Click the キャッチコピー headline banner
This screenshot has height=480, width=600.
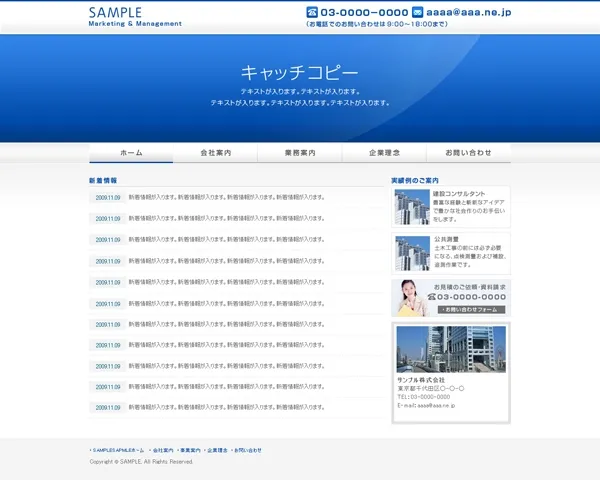(299, 73)
